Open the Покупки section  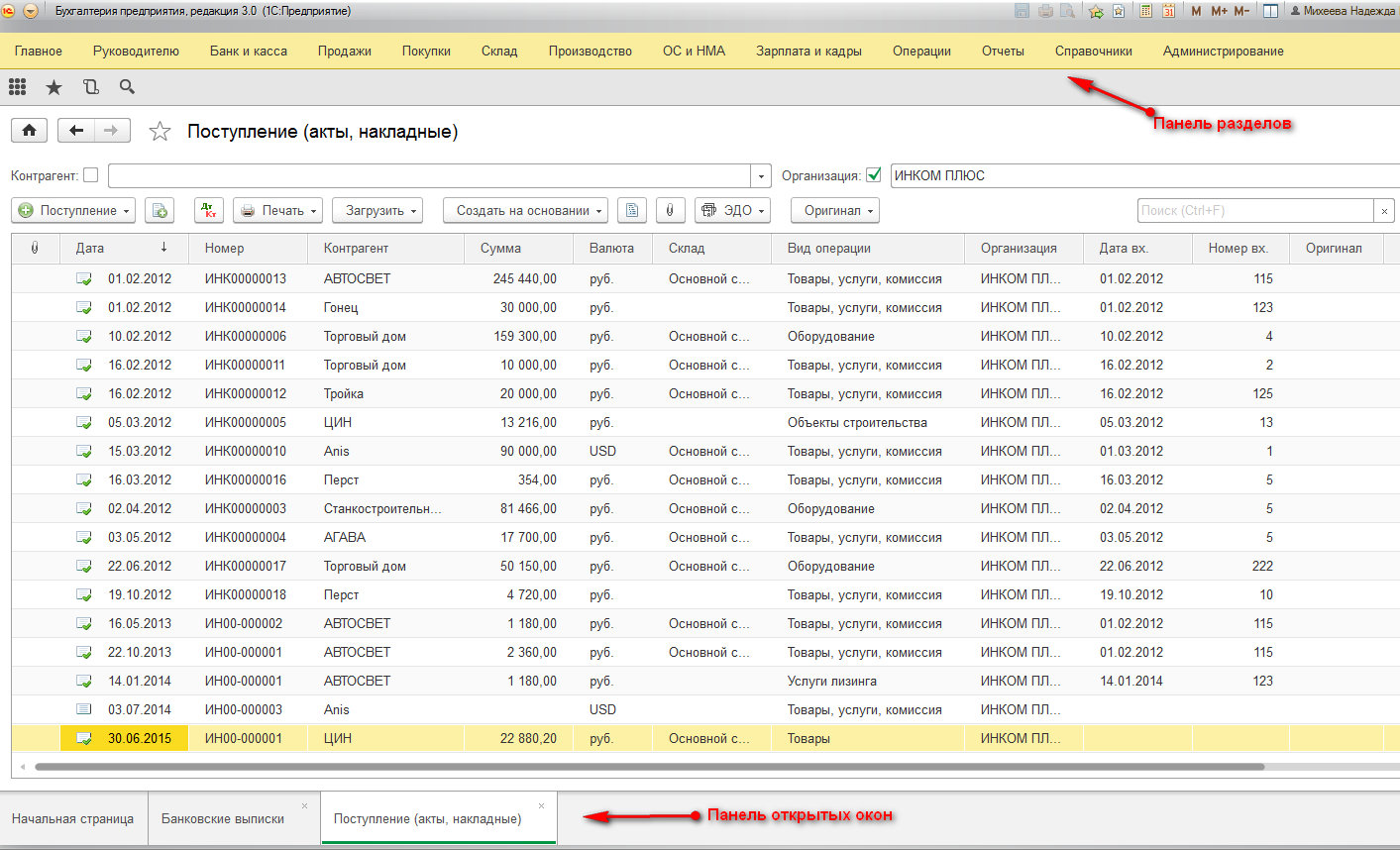pos(426,51)
